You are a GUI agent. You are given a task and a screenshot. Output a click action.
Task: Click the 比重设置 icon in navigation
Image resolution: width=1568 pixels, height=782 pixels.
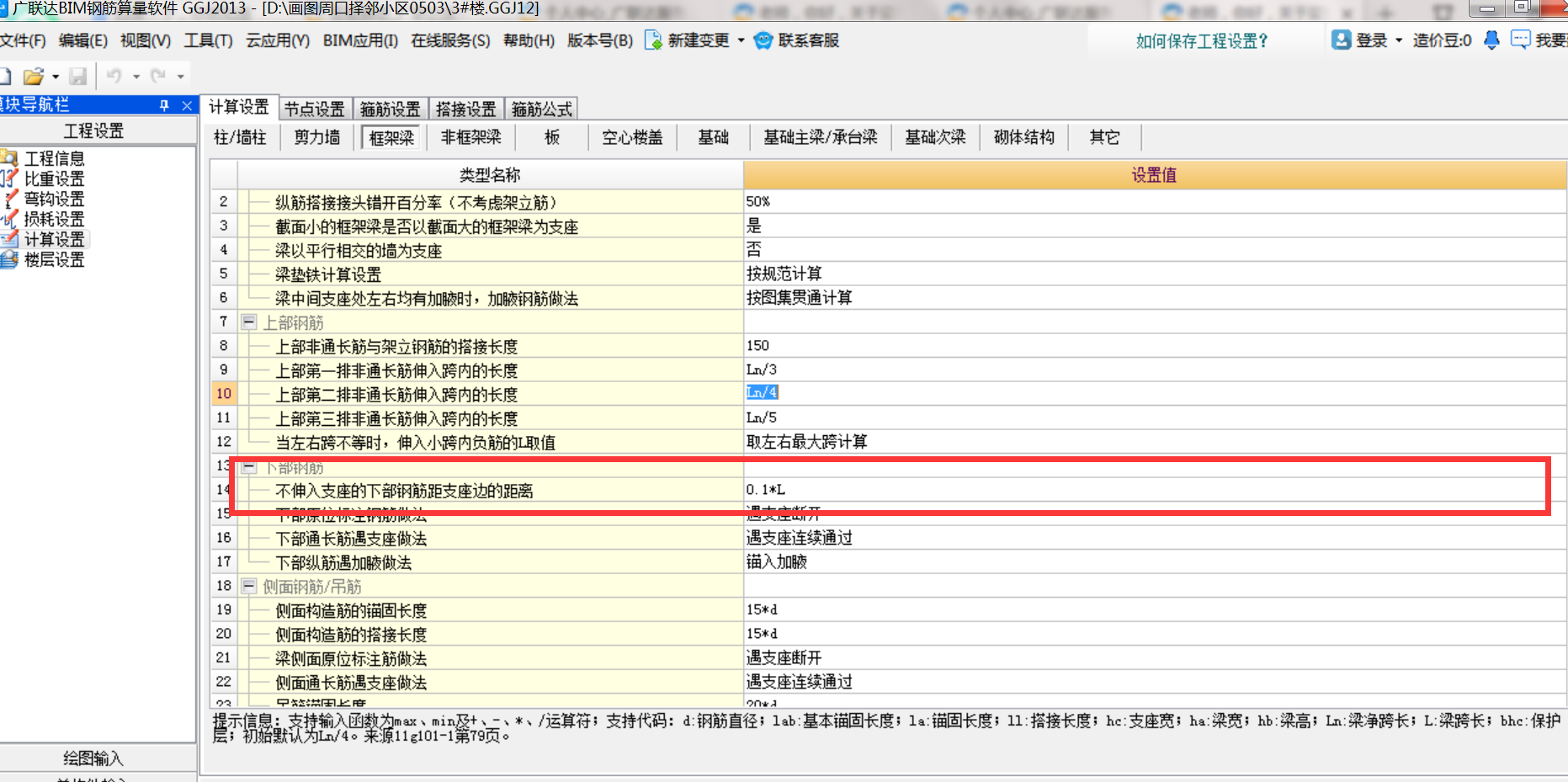click(9, 178)
